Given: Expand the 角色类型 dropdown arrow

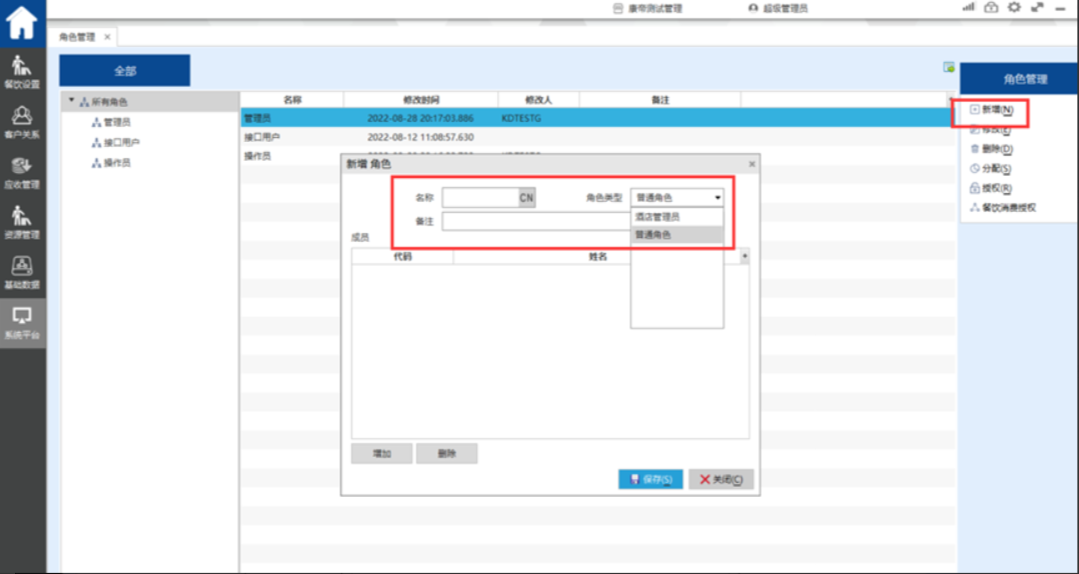Looking at the screenshot, I should click(717, 198).
